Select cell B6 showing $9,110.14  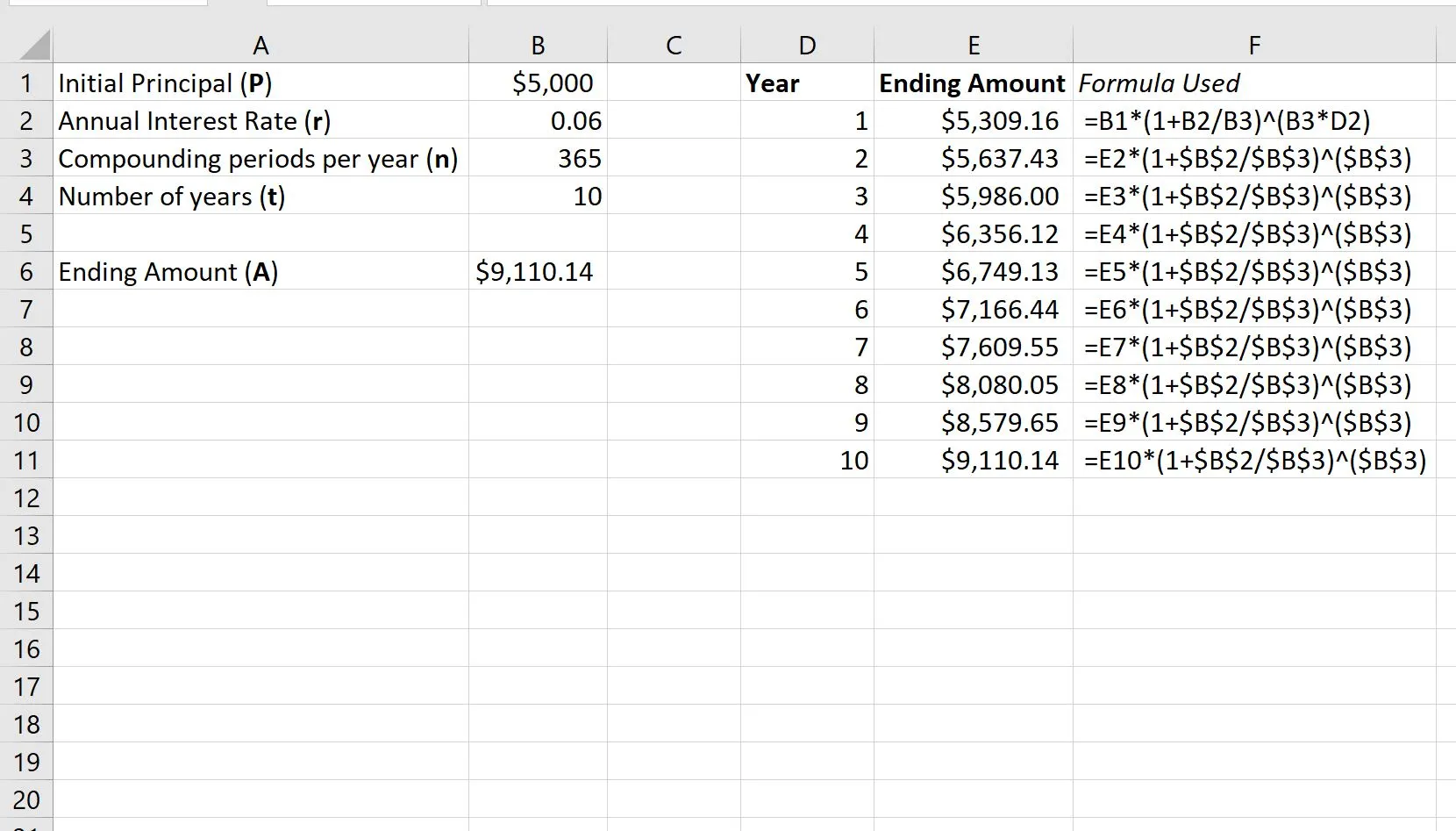538,271
